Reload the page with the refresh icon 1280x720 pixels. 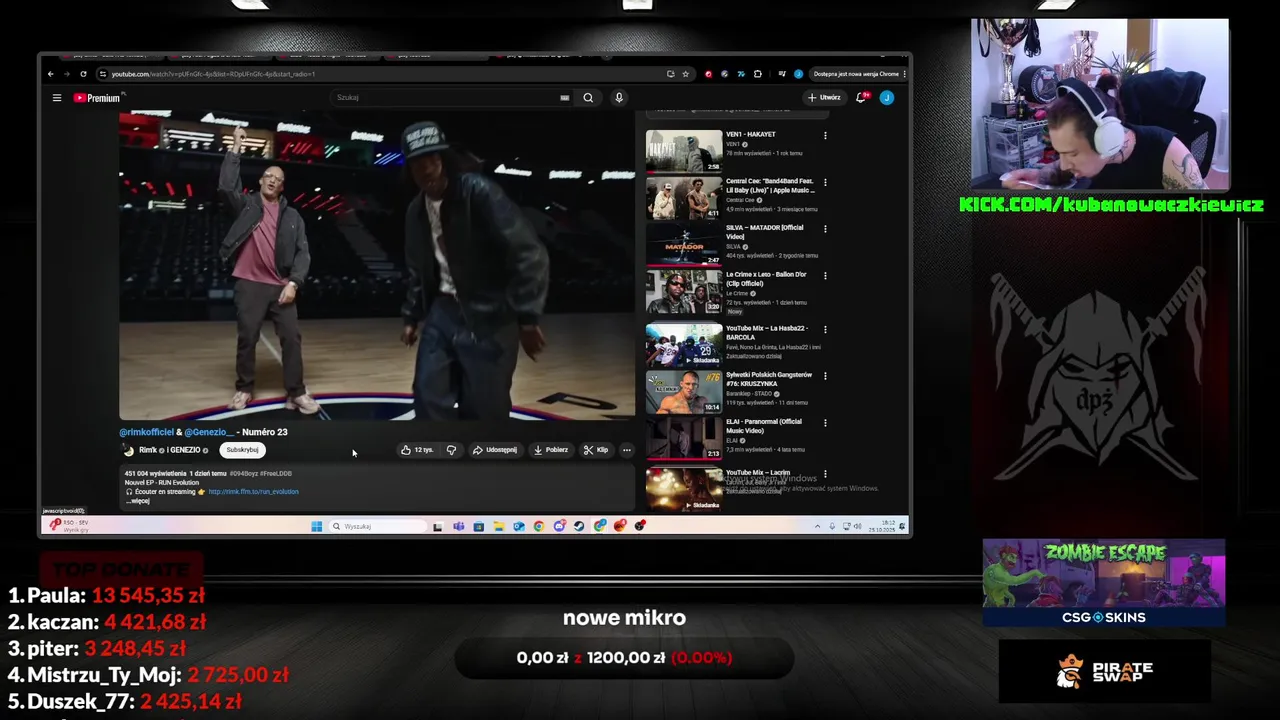(83, 74)
